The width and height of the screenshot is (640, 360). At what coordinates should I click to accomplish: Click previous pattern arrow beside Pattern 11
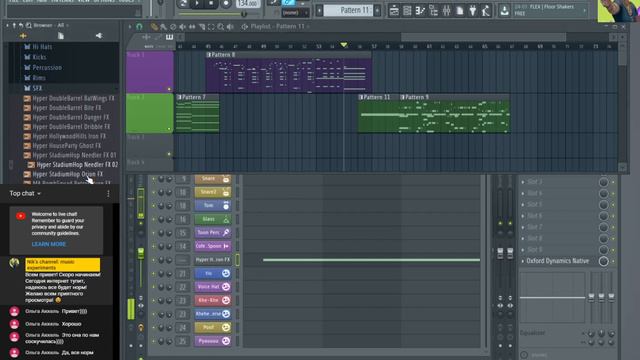320,11
